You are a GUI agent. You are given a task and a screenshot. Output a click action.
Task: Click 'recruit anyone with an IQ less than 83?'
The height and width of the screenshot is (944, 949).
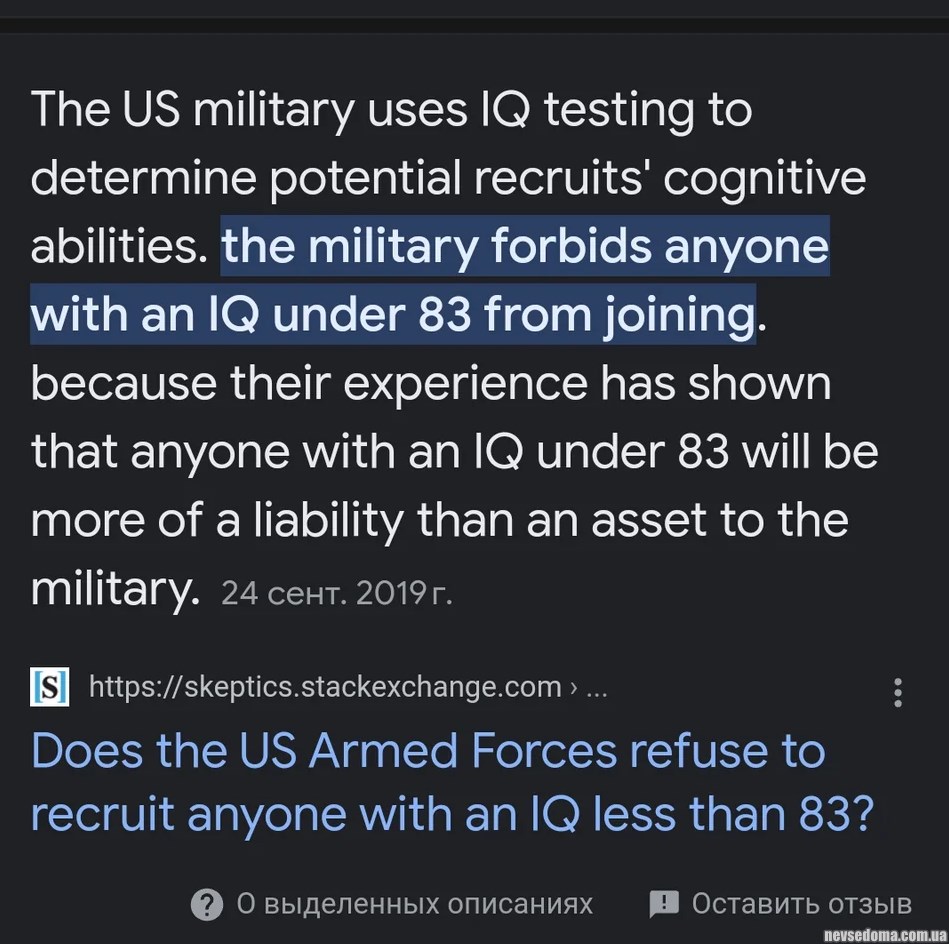(x=453, y=815)
